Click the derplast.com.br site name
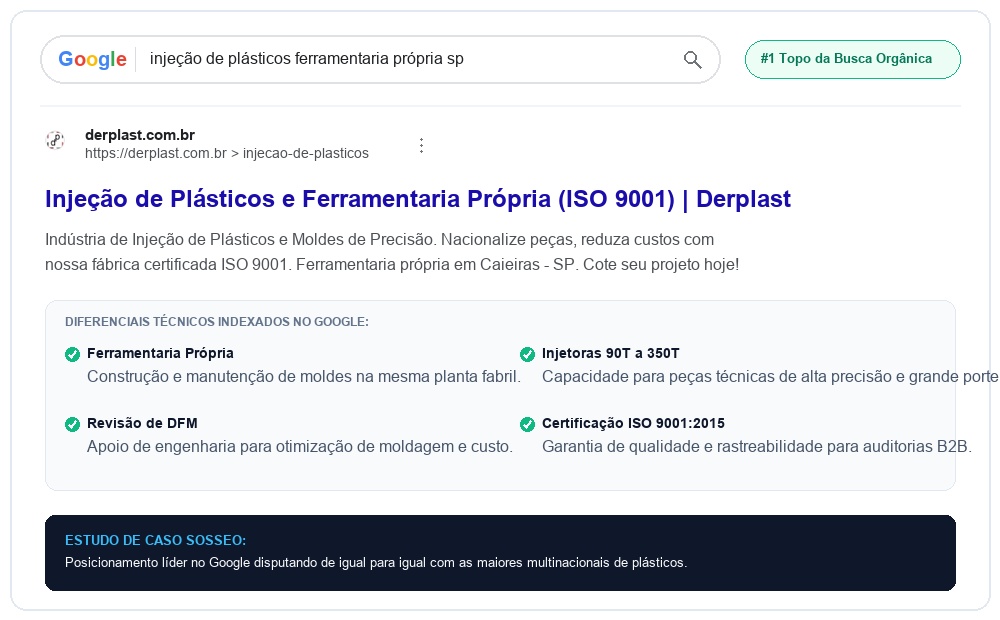This screenshot has width=1000, height=620. tap(140, 135)
